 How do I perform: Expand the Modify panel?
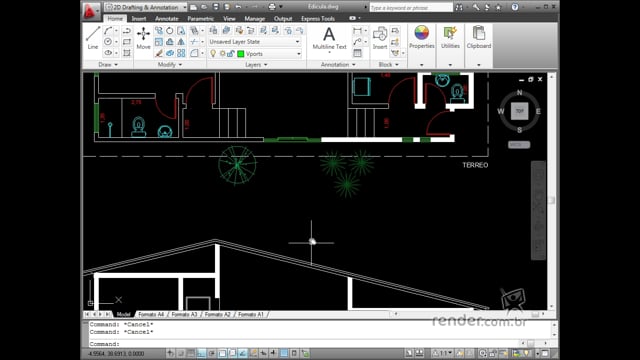click(170, 64)
